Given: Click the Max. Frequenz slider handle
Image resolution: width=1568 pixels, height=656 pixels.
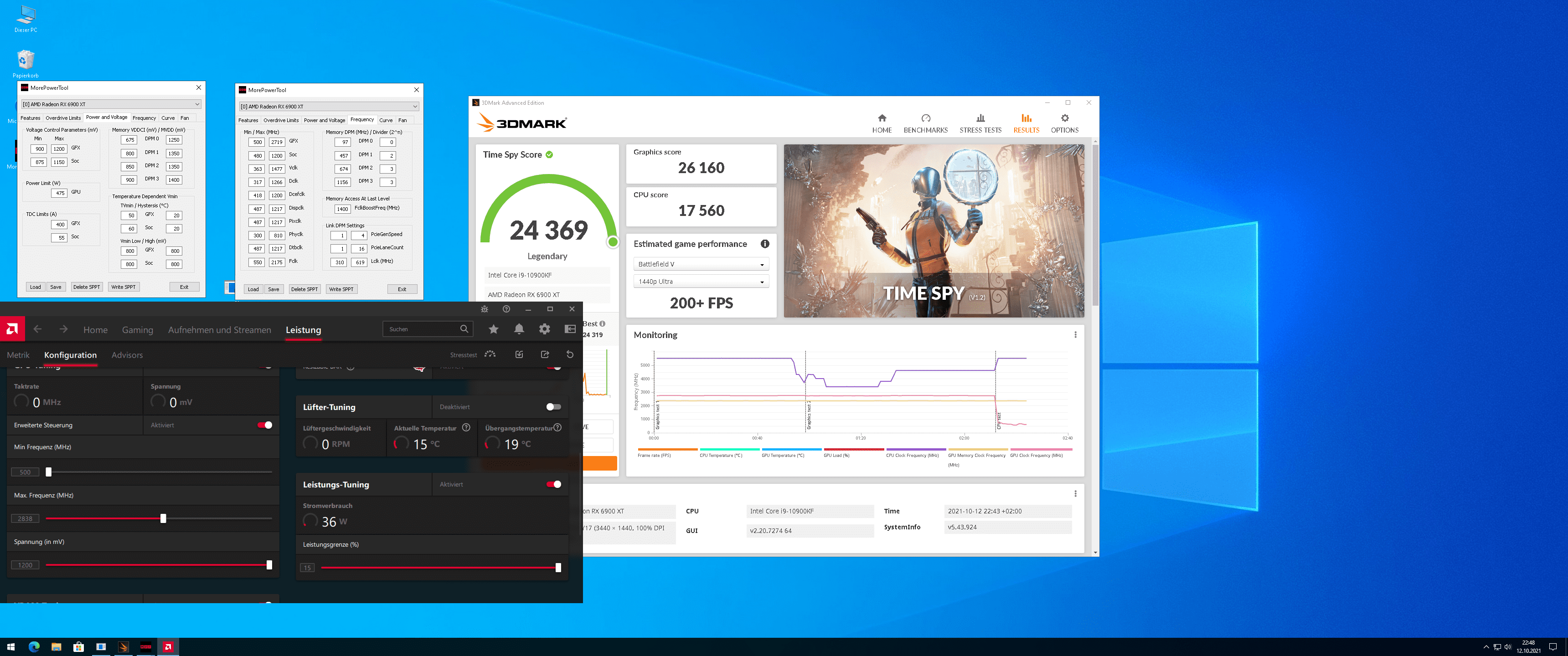Looking at the screenshot, I should click(163, 518).
